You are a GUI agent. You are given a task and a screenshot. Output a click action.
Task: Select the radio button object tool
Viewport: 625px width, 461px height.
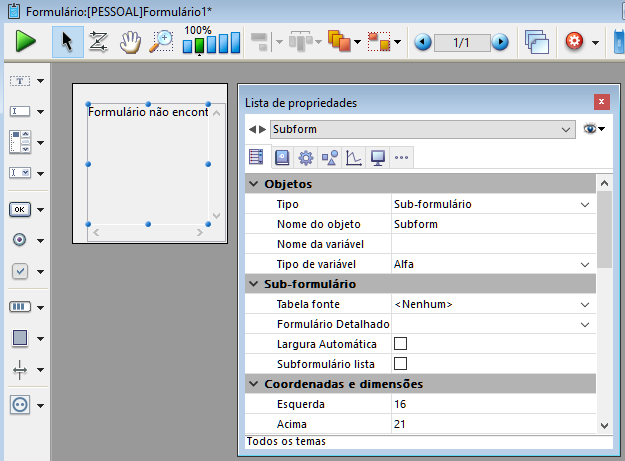20,241
